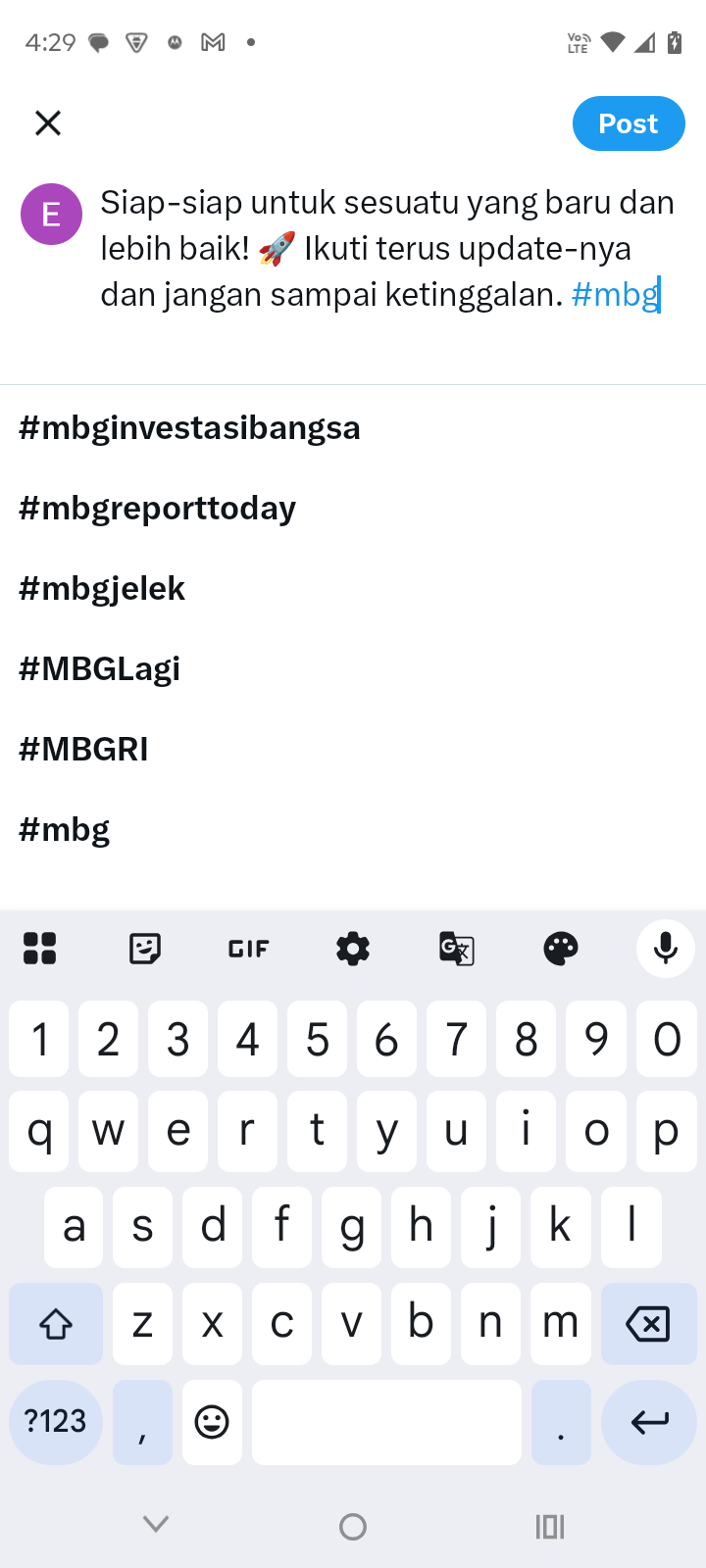Tap the blue Post button
706x1568 pixels.
629,123
